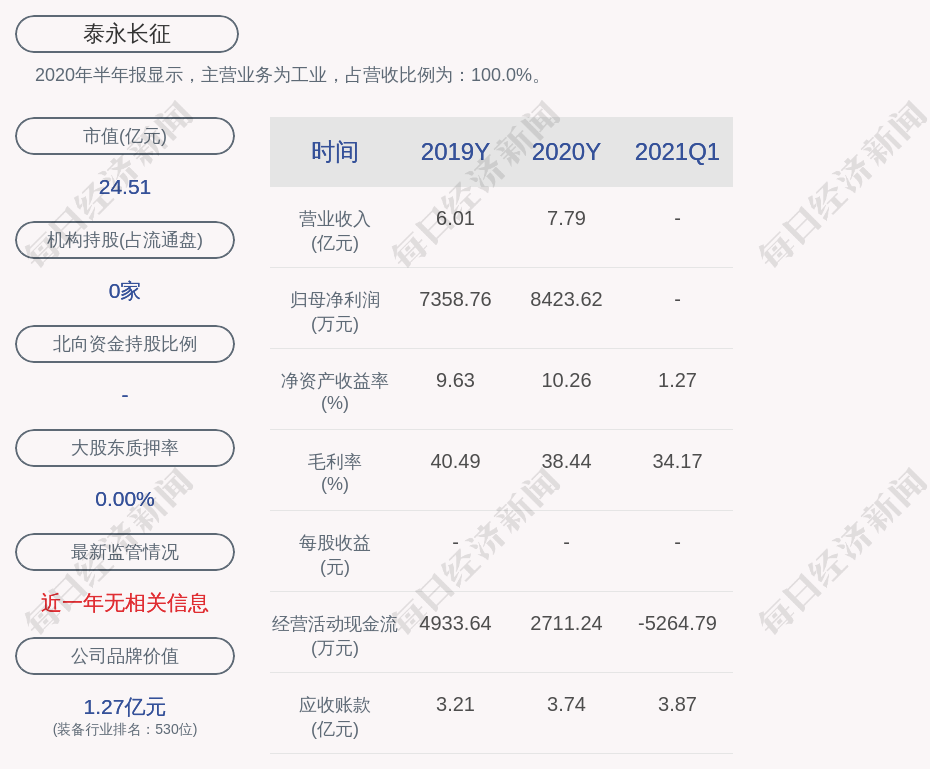
Task: Select the 2021Q1 dash in 每股收益 row
Action: pyautogui.click(x=677, y=543)
